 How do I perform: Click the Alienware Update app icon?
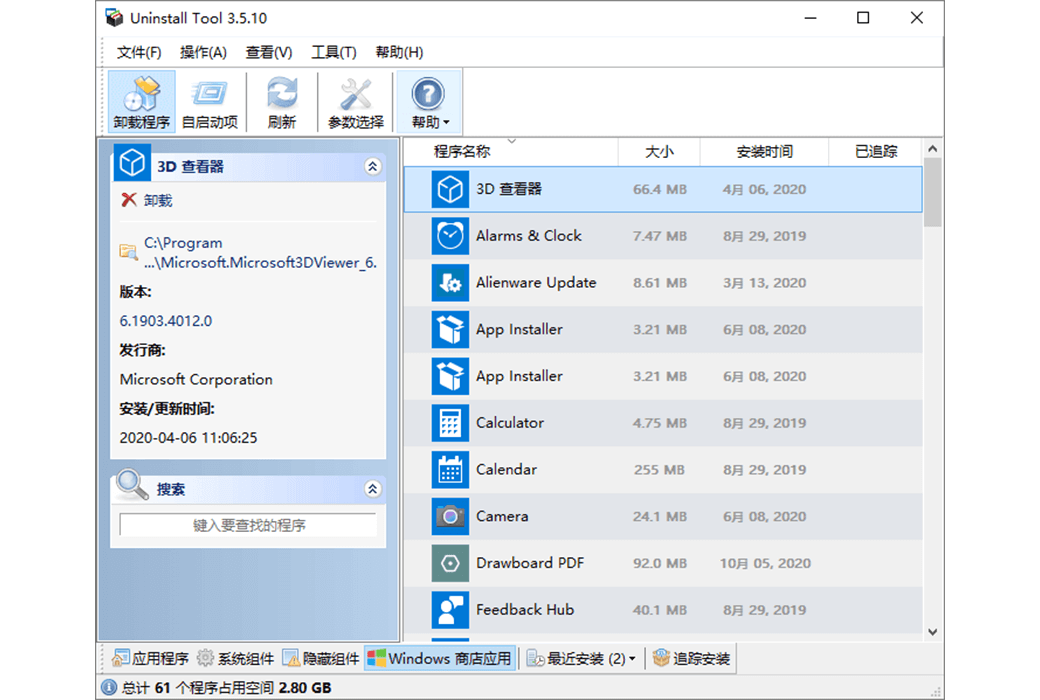[450, 283]
